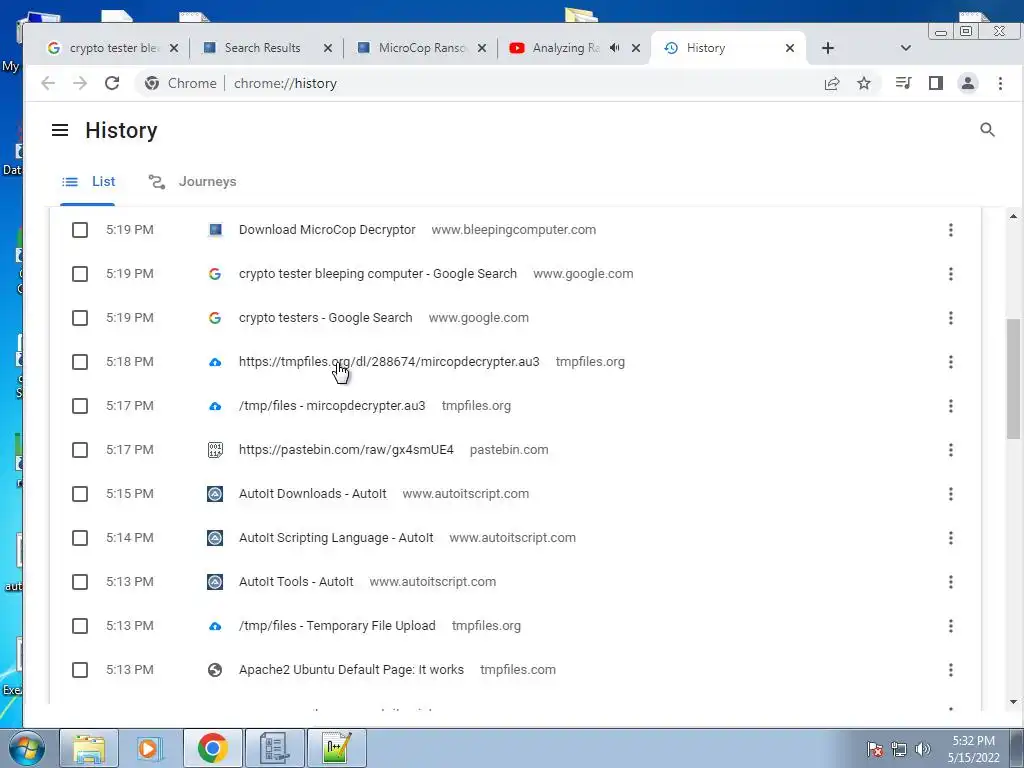Click the scrollbar up arrow
The image size is (1024, 768).
1013,216
